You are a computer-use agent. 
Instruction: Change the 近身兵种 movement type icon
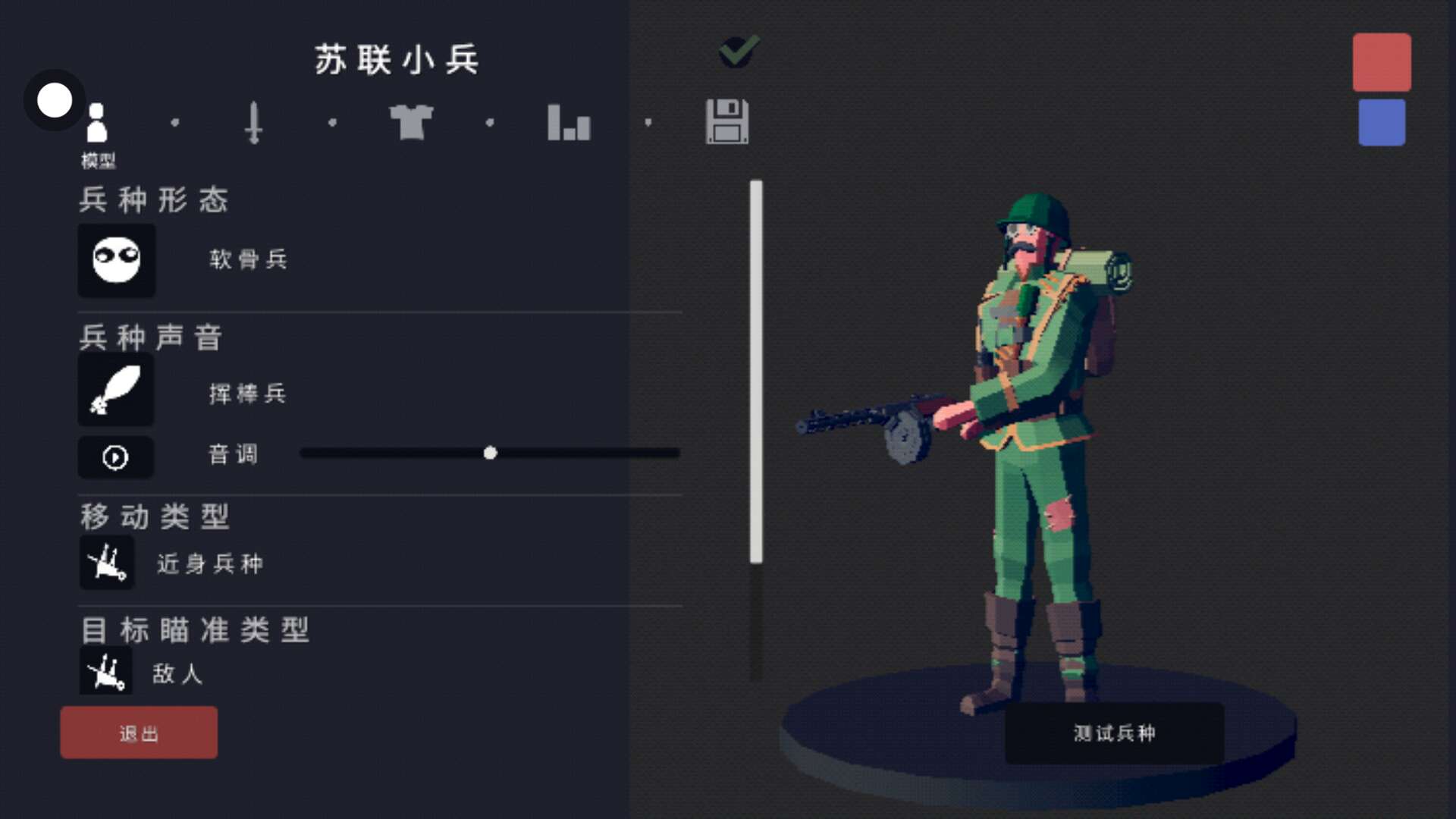tap(107, 562)
